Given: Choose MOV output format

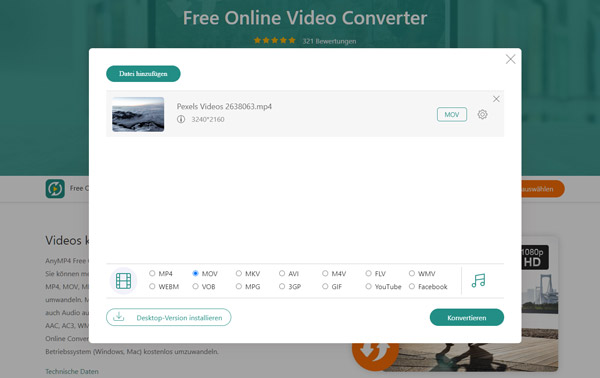Looking at the screenshot, I should (196, 273).
